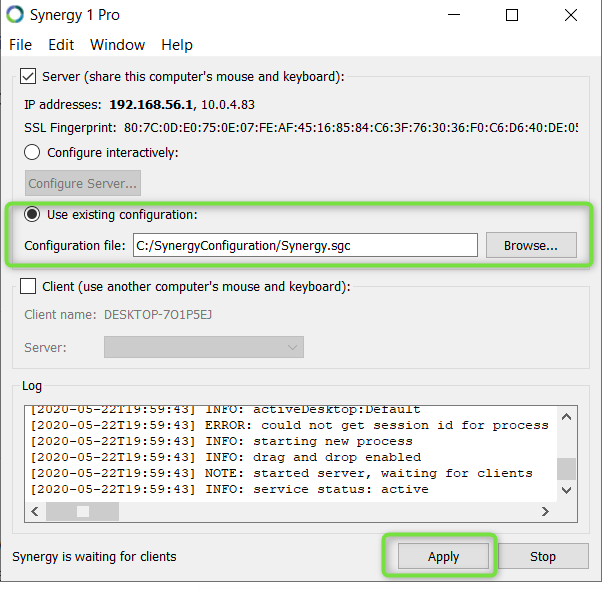The width and height of the screenshot is (605, 589).
Task: Click log scroll down arrow
Action: (566, 490)
